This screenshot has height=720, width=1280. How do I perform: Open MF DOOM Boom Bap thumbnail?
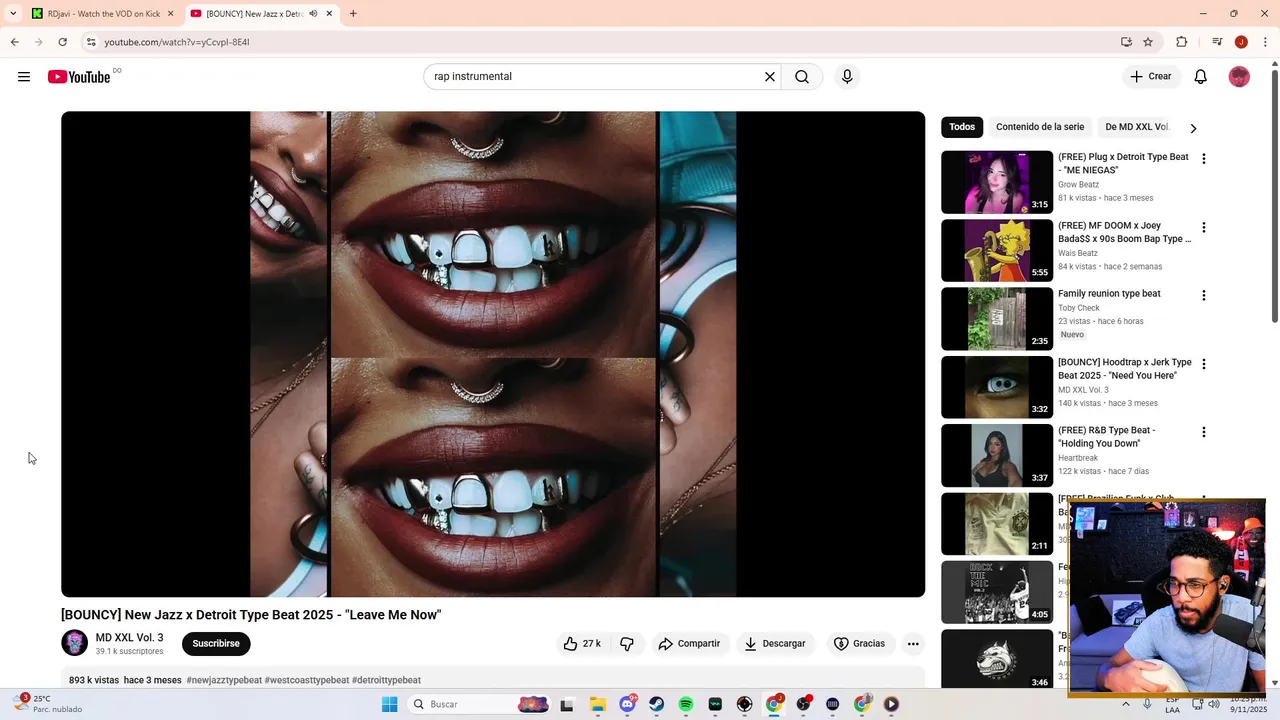(997, 250)
